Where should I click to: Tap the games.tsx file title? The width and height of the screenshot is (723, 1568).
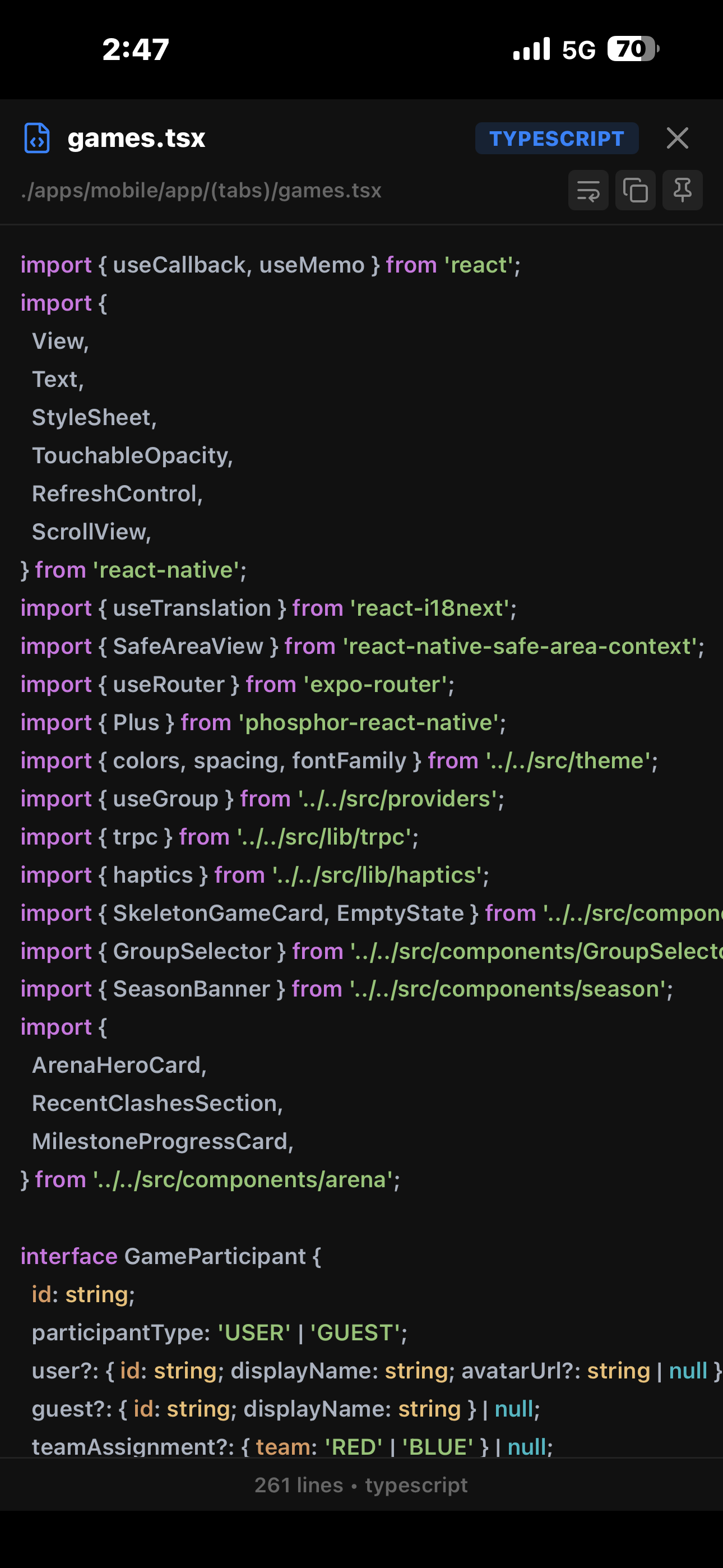click(x=136, y=138)
